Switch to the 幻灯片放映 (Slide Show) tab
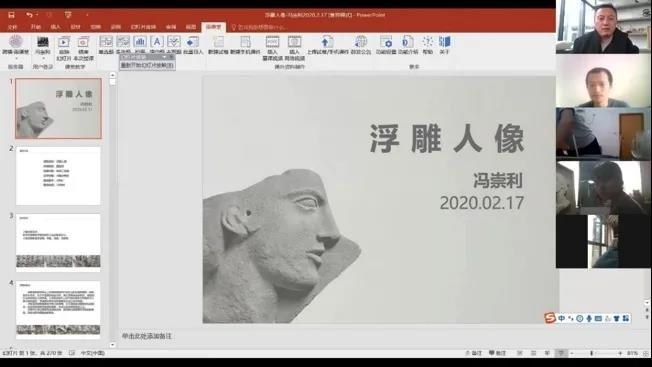652x367 pixels. [x=143, y=27]
